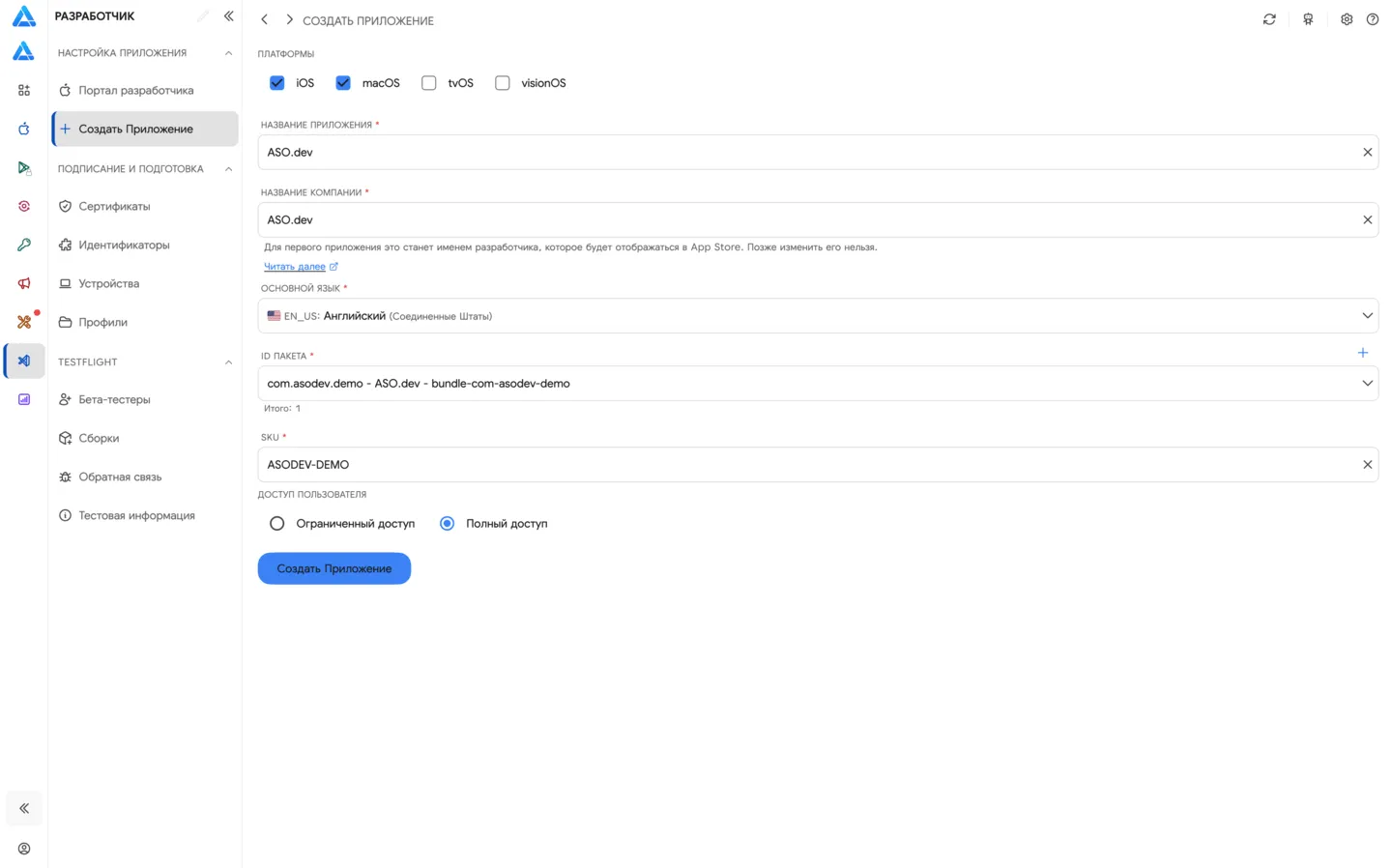The width and height of the screenshot is (1392, 868).
Task: Click the key icon in left rail
Action: (24, 245)
